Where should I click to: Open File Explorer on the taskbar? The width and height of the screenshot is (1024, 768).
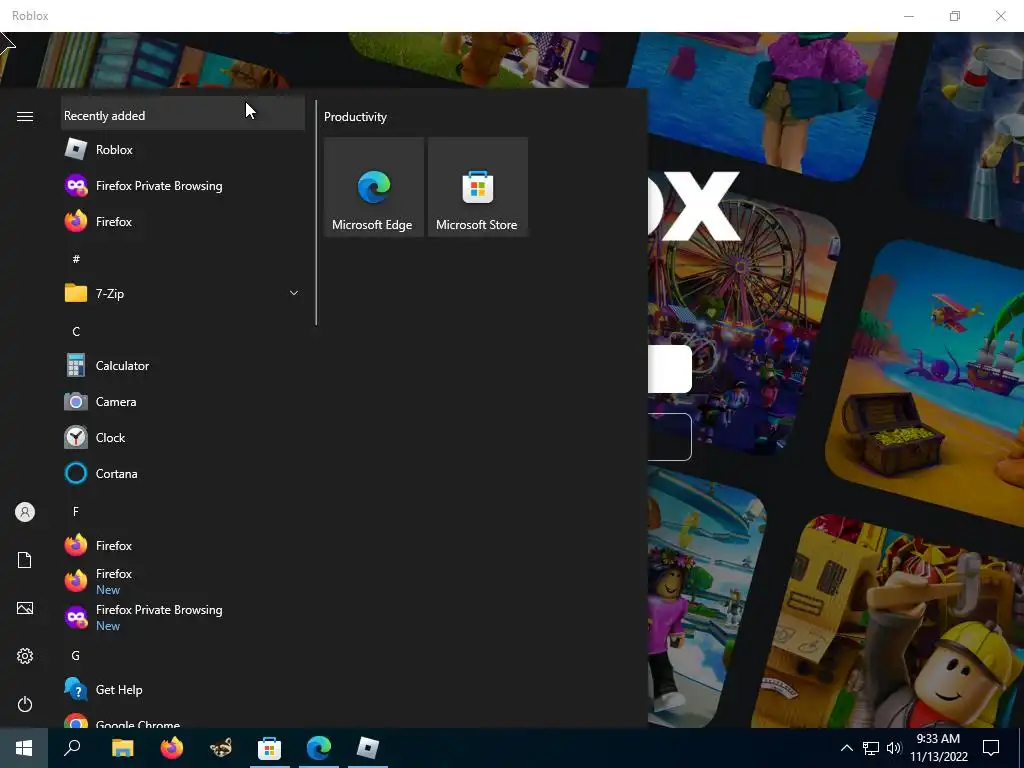click(x=122, y=748)
